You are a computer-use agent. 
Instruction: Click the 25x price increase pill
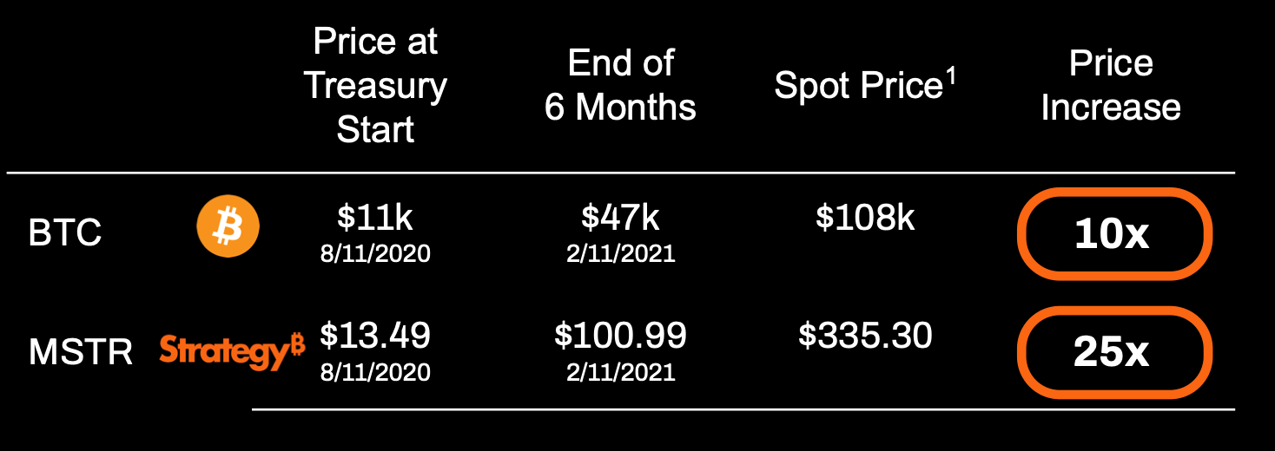(1114, 351)
